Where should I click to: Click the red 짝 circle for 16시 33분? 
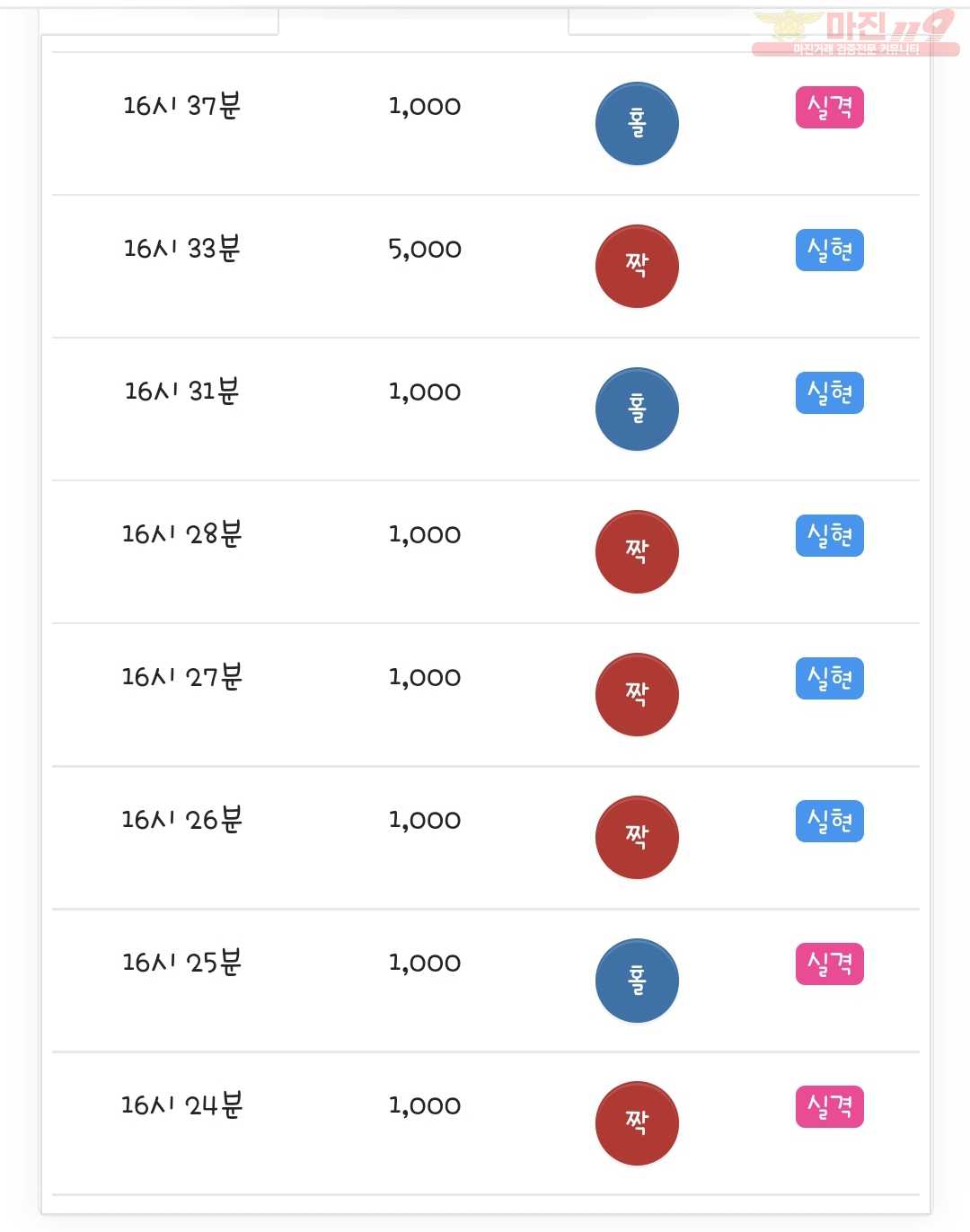637,266
